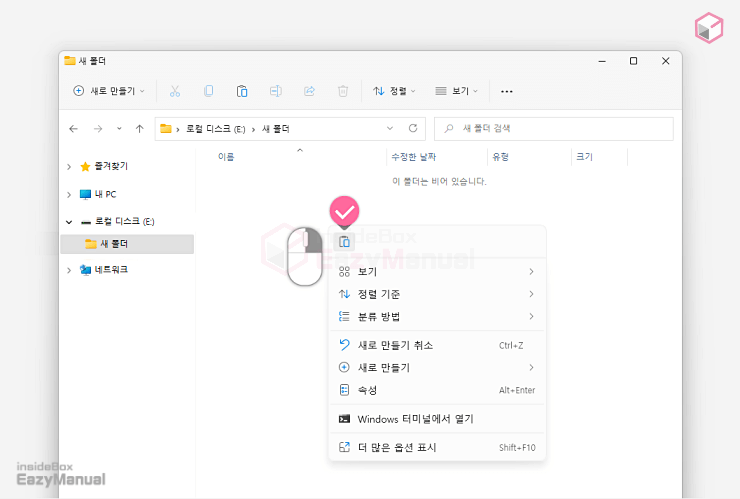The height and width of the screenshot is (499, 740).
Task: Sort by 이름 column header
Action: pos(226,157)
